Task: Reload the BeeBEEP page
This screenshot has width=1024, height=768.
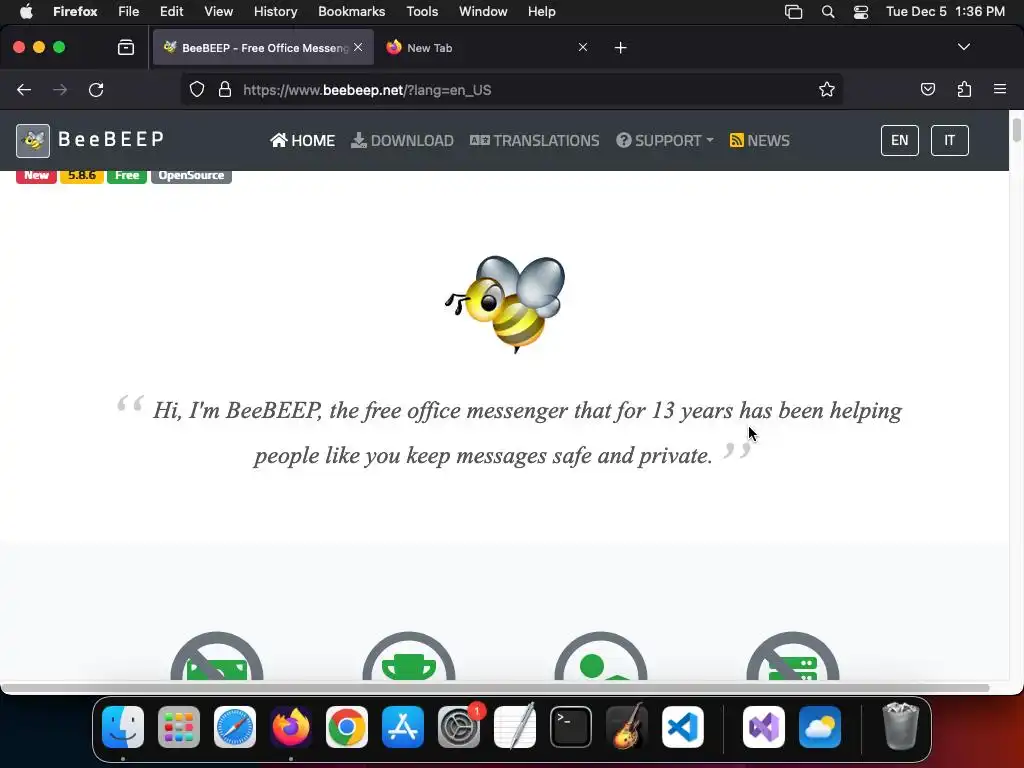Action: pos(96,90)
